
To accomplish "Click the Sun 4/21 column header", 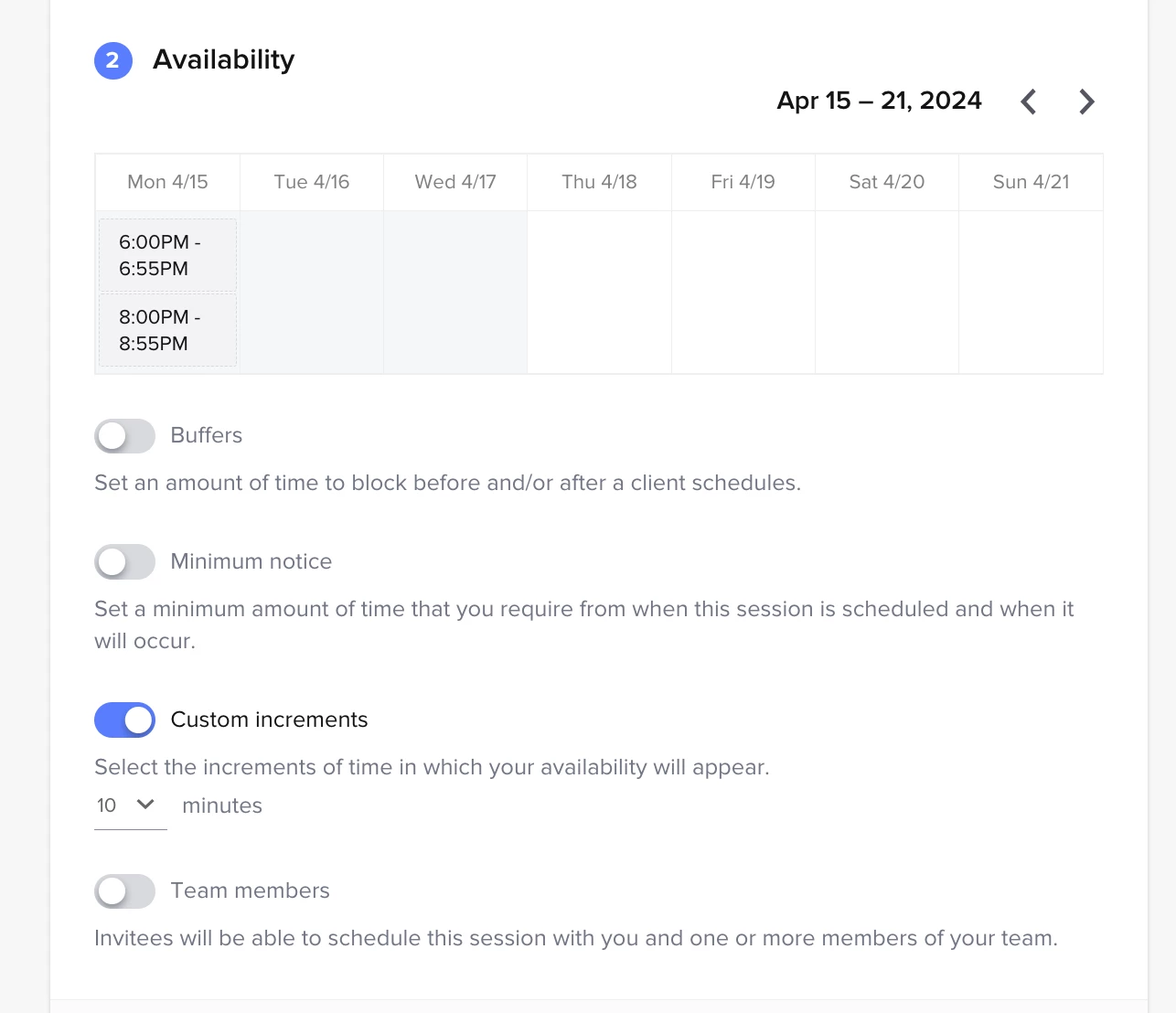I will pos(1031,182).
